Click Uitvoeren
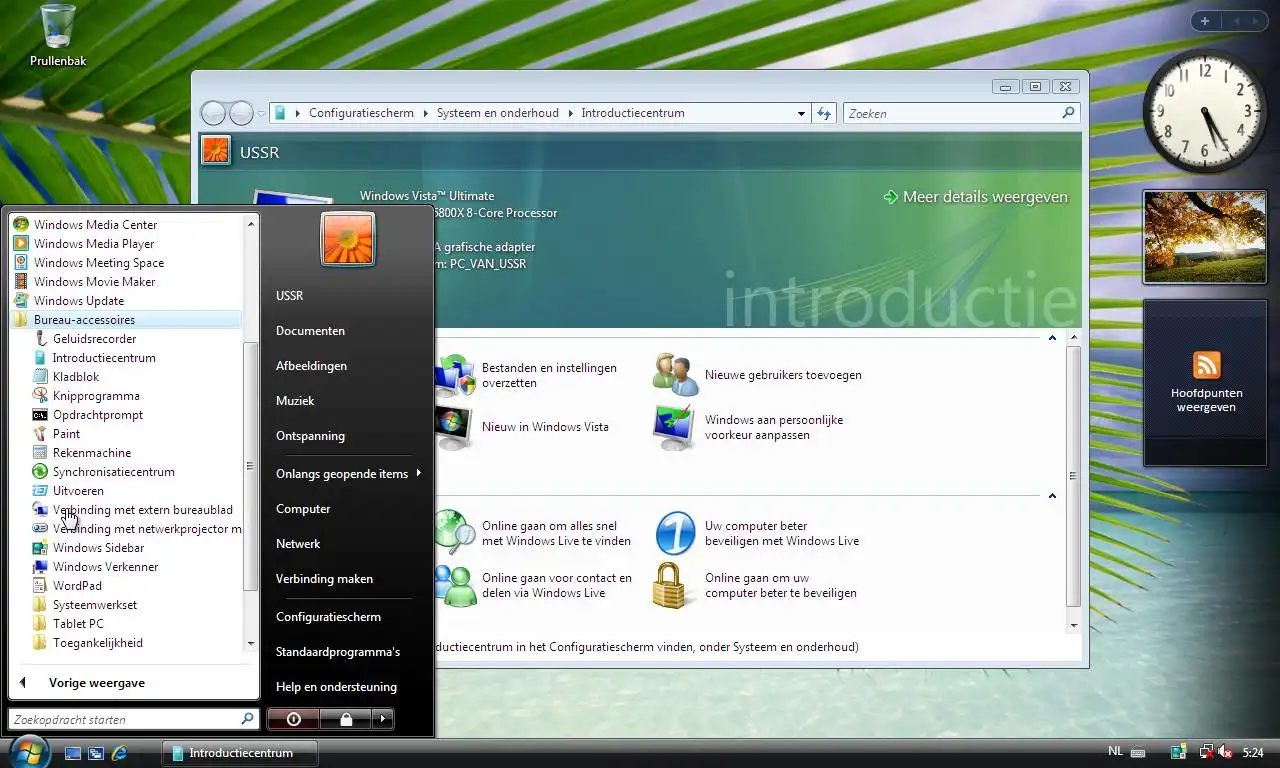Viewport: 1280px width, 768px height. [x=68, y=491]
